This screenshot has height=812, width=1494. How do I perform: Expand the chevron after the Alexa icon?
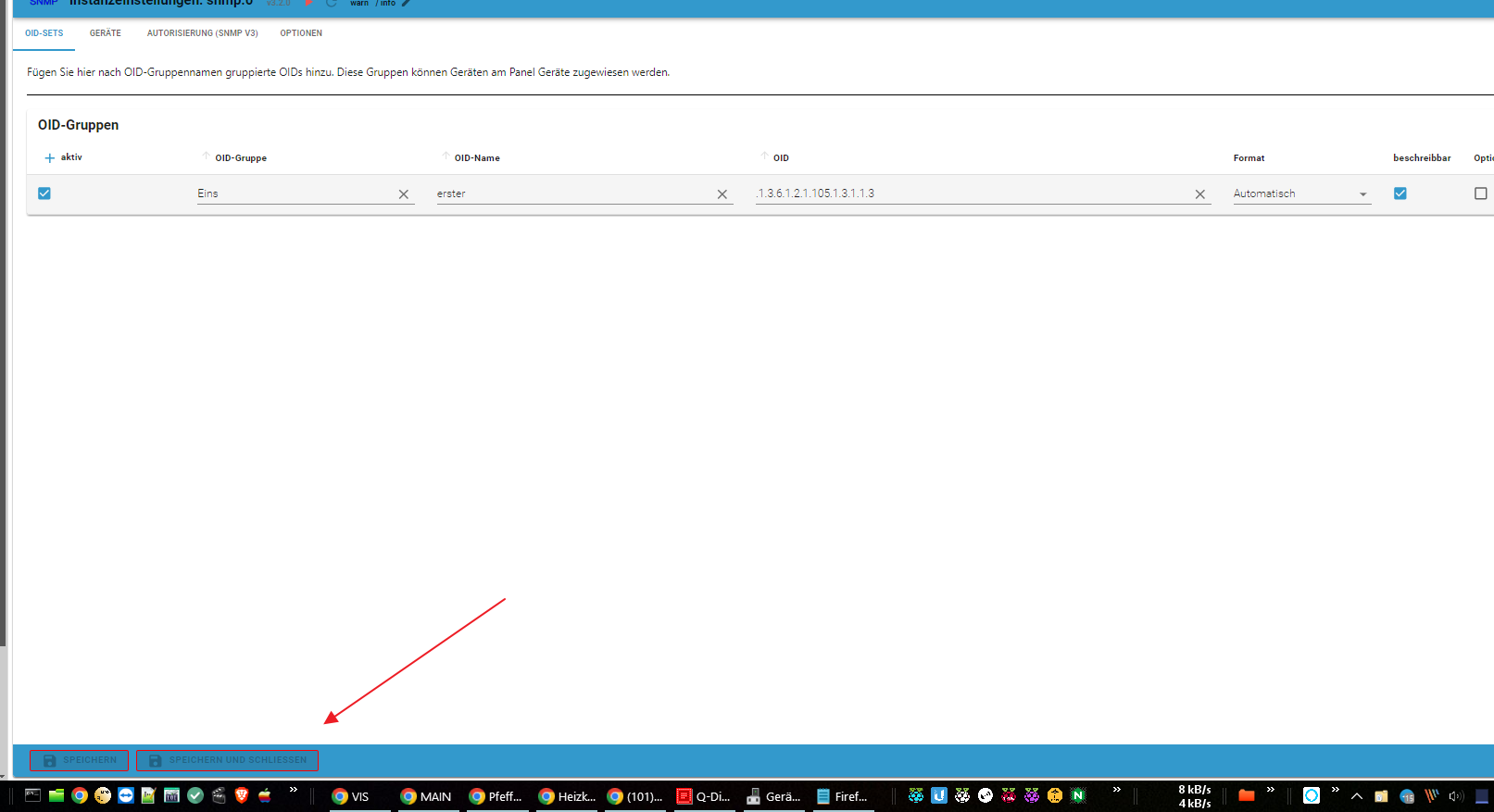coord(1336,790)
